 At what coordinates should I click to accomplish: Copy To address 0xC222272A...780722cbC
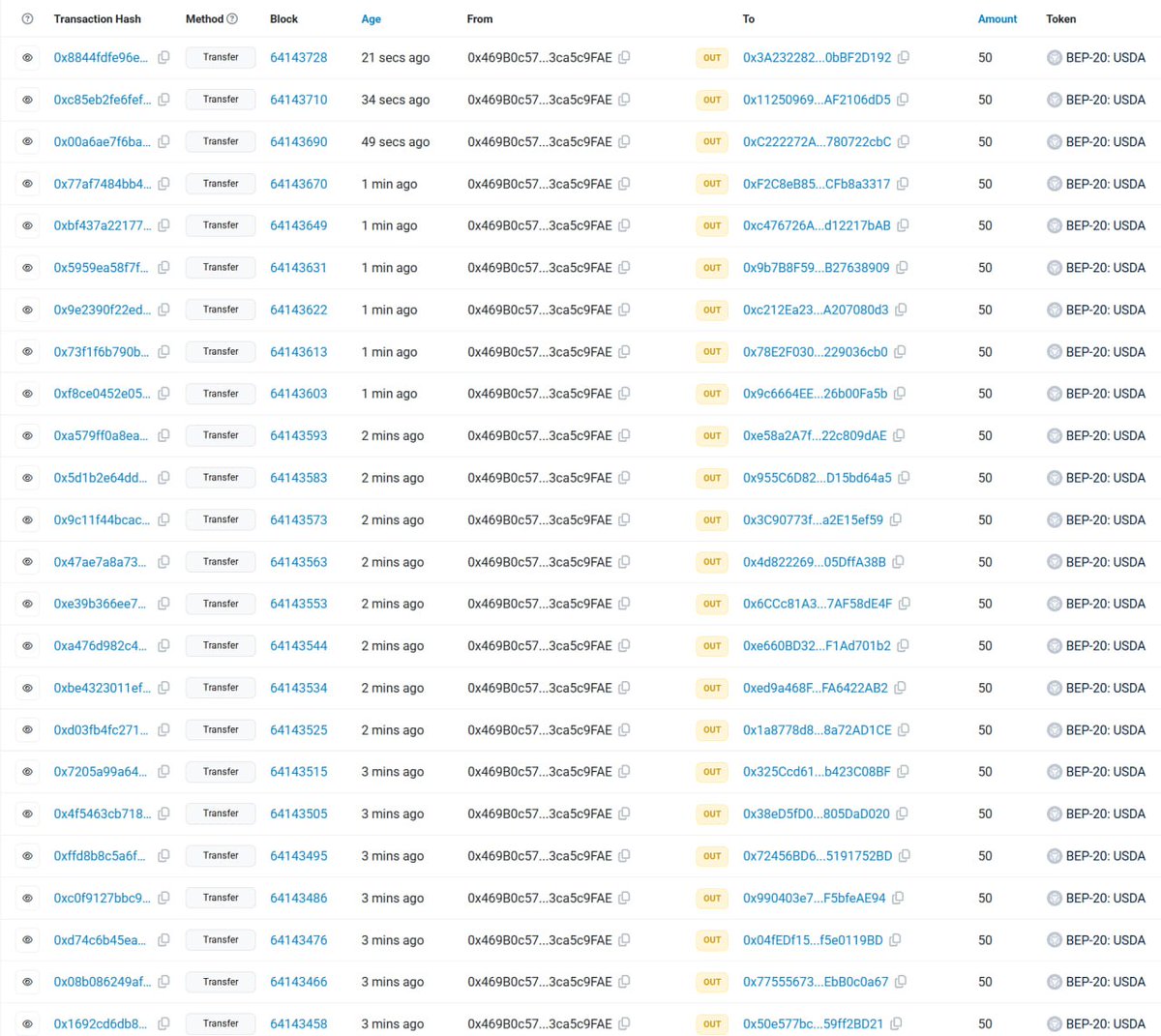click(x=903, y=142)
